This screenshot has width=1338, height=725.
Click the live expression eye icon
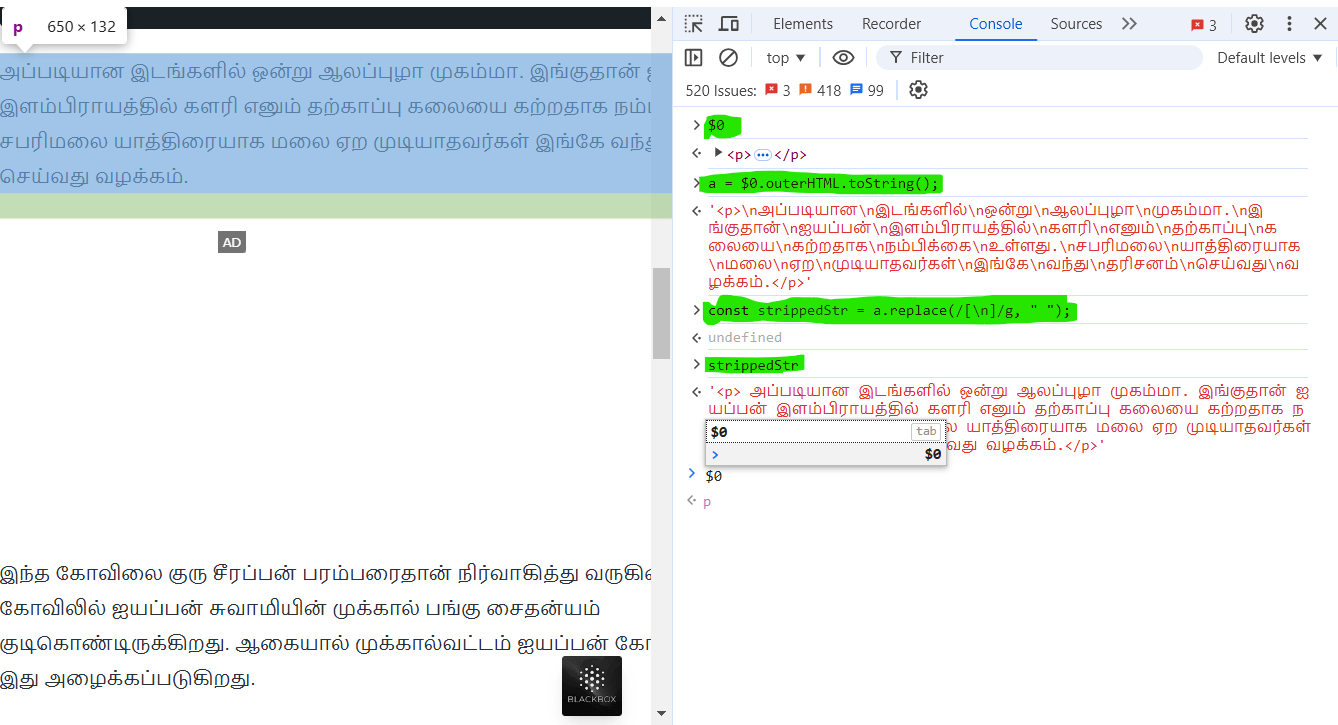click(843, 58)
